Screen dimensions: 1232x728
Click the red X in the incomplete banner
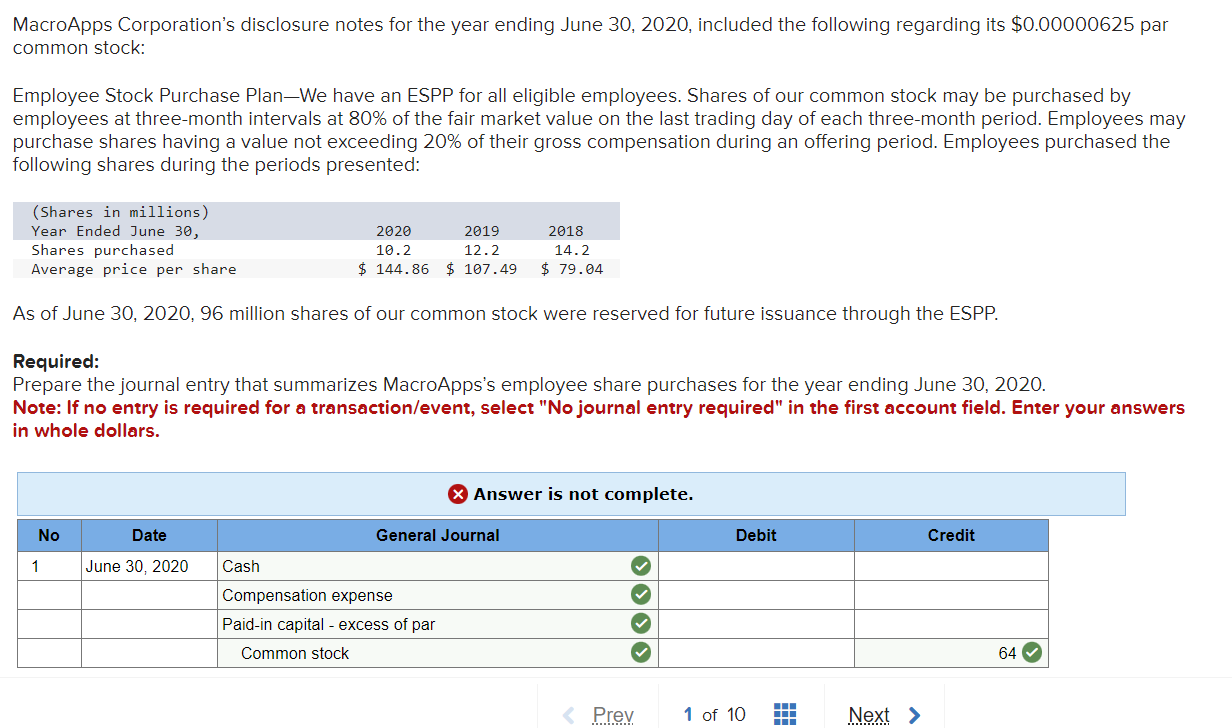pos(456,494)
